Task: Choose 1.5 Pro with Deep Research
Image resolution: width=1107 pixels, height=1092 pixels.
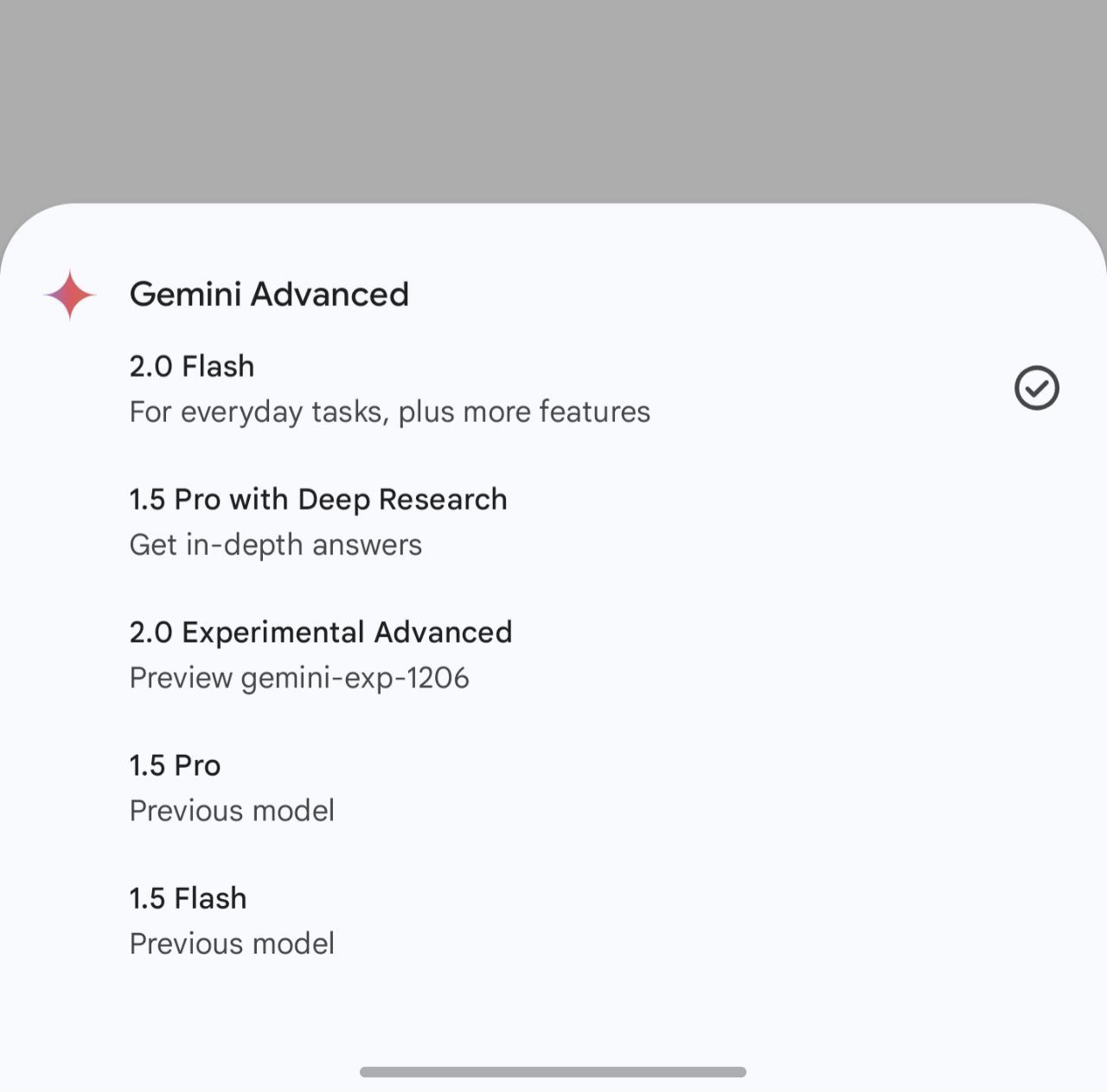Action: tap(317, 500)
